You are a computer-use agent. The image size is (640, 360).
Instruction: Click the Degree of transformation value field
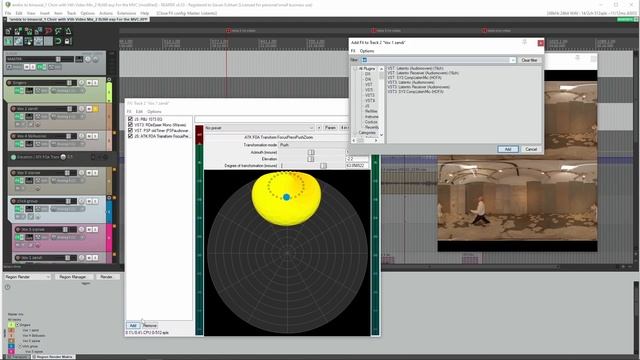pyautogui.click(x=357, y=166)
